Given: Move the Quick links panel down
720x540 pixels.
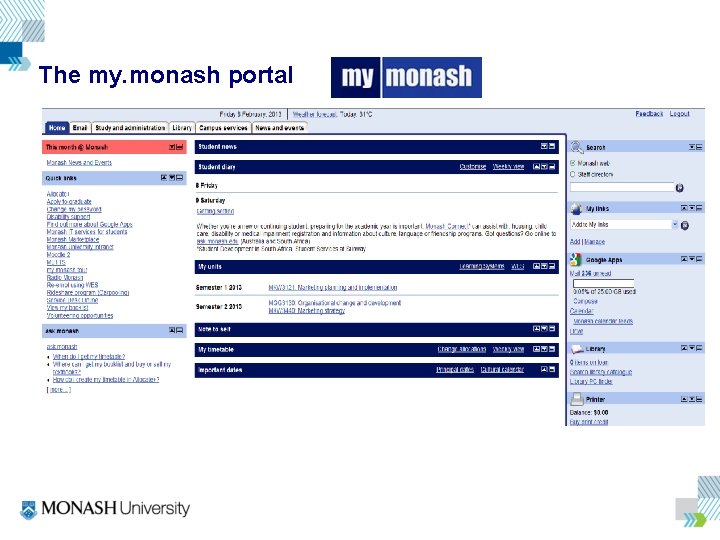Looking at the screenshot, I should (172, 177).
